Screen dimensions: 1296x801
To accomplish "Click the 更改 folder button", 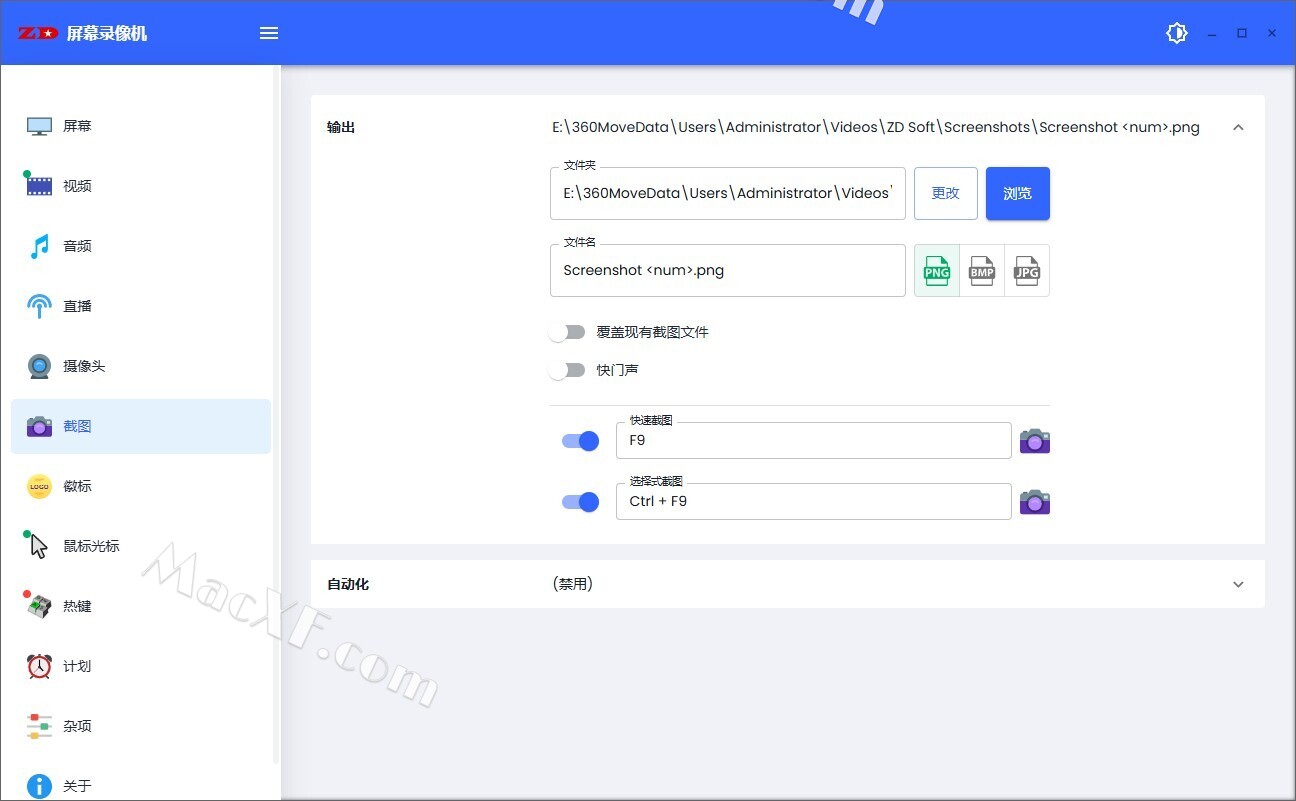I will [x=945, y=193].
